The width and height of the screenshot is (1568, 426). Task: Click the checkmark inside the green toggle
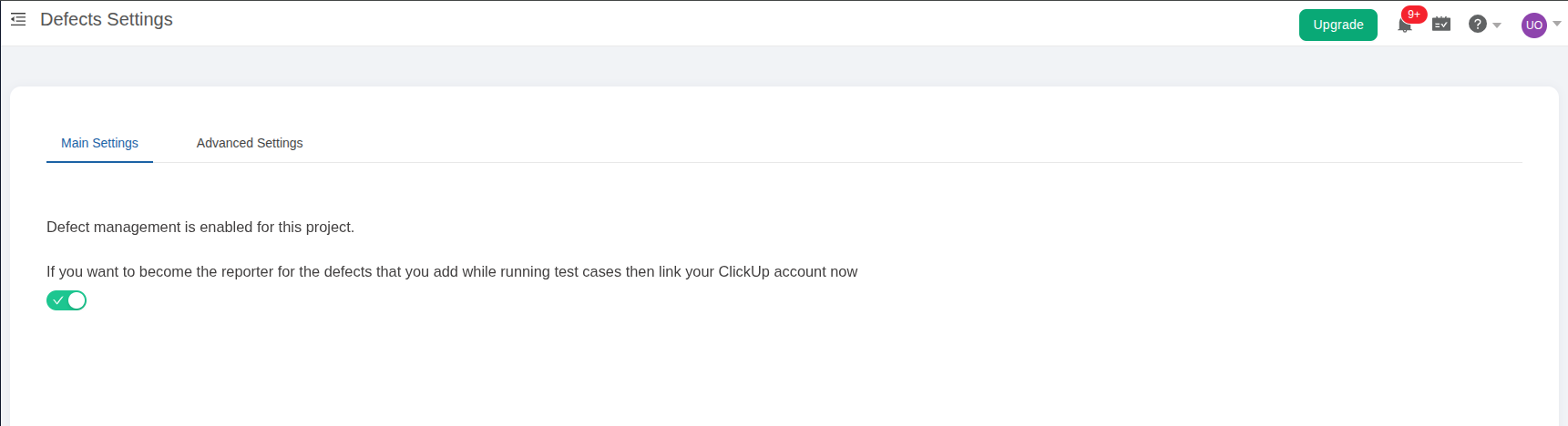click(x=58, y=300)
